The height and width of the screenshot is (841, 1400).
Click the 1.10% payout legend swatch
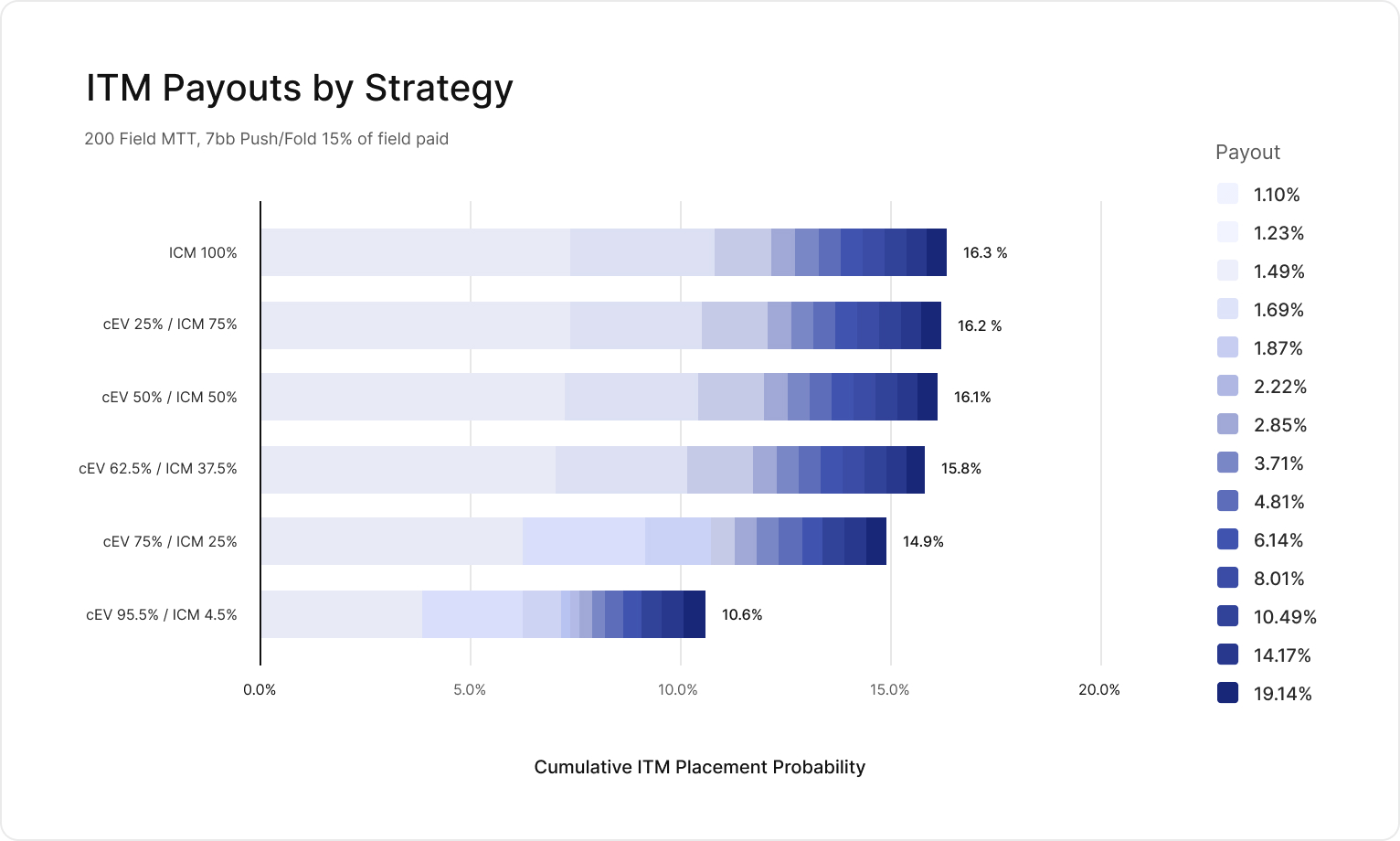tap(1227, 194)
